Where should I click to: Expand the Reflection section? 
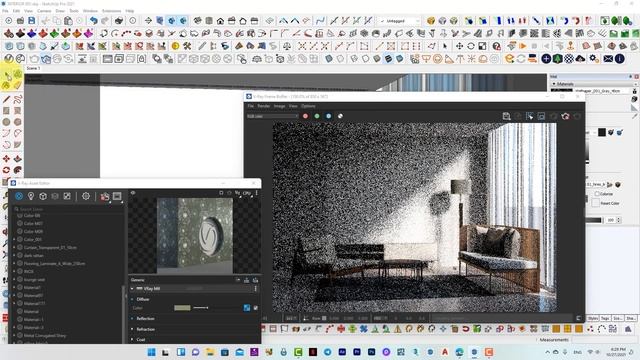132,318
